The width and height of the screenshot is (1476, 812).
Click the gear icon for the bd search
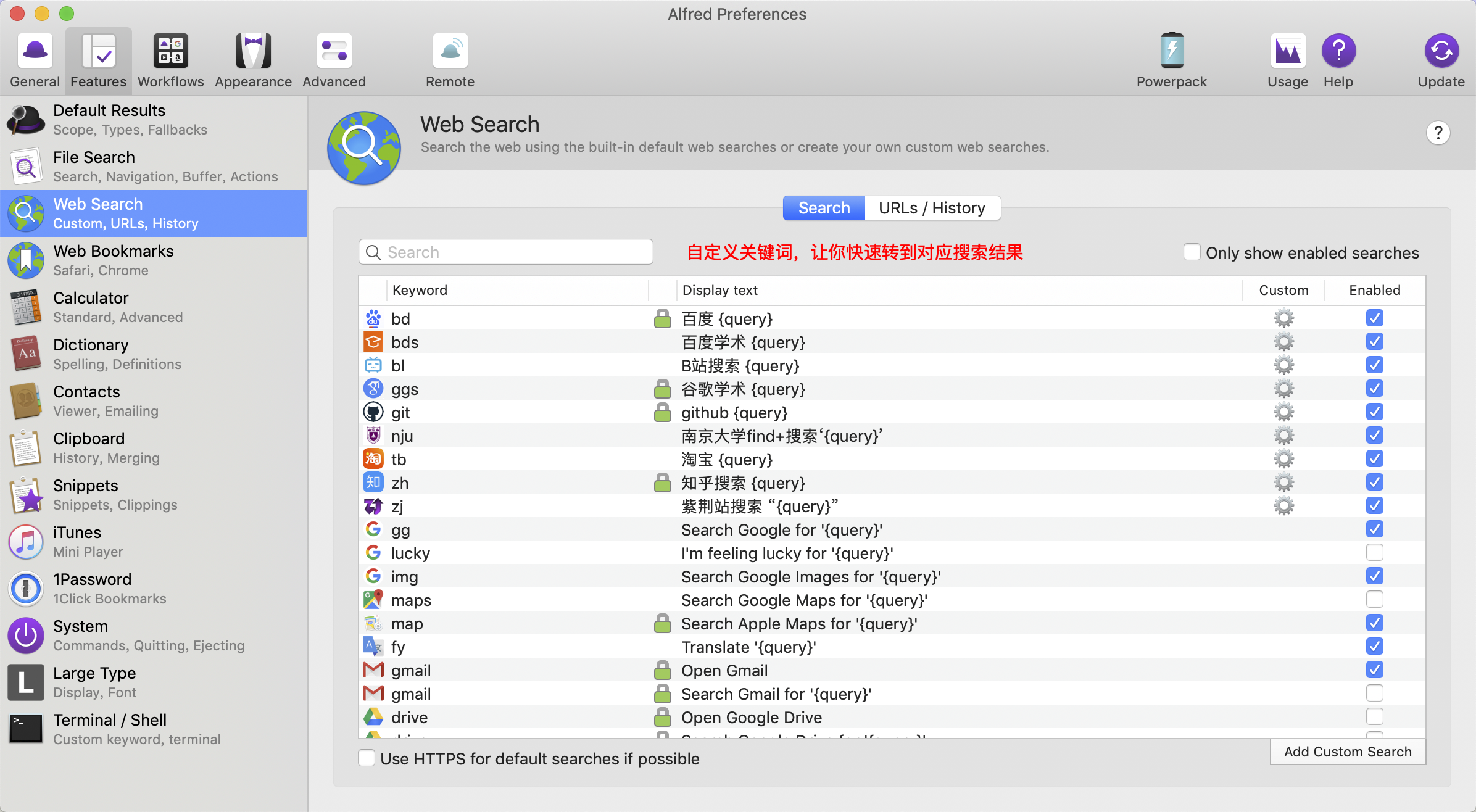pos(1283,319)
